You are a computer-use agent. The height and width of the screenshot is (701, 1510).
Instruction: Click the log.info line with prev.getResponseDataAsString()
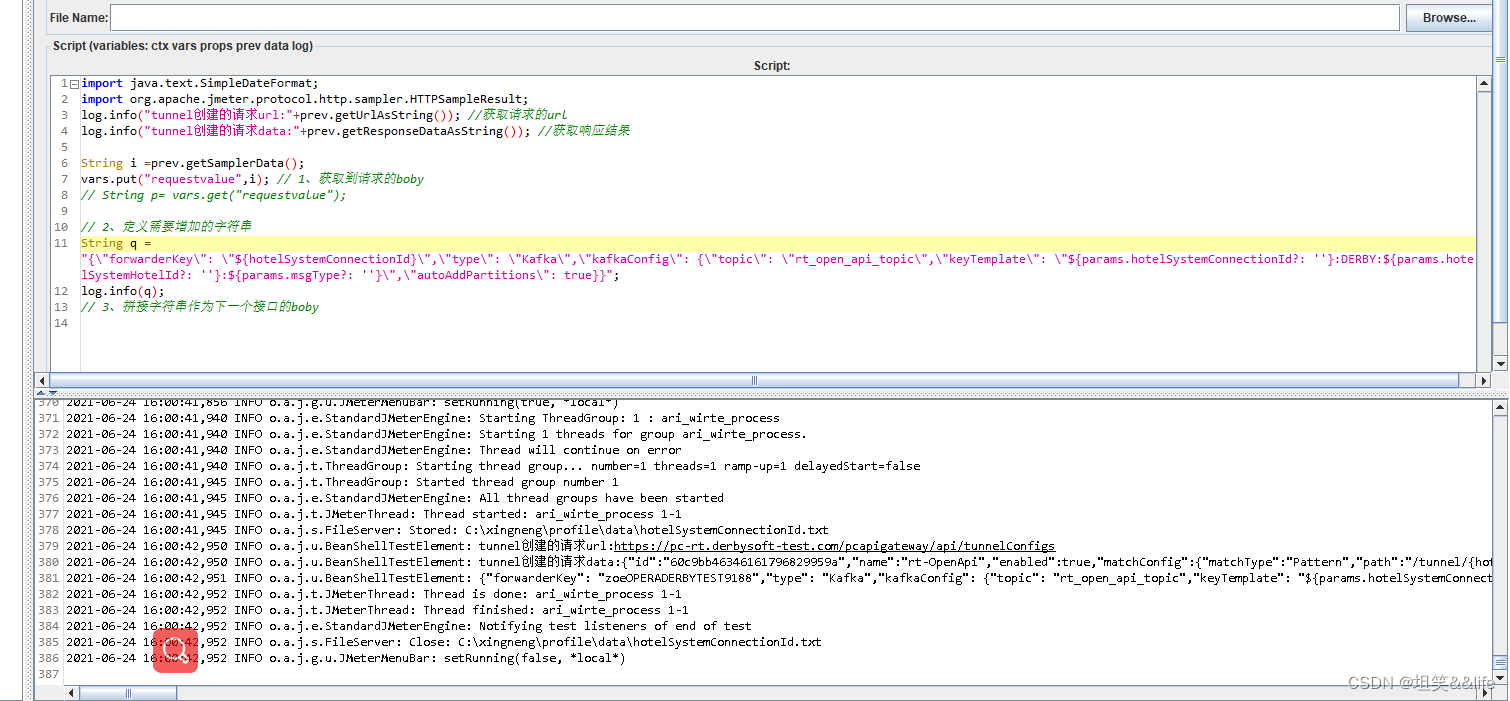(x=356, y=131)
